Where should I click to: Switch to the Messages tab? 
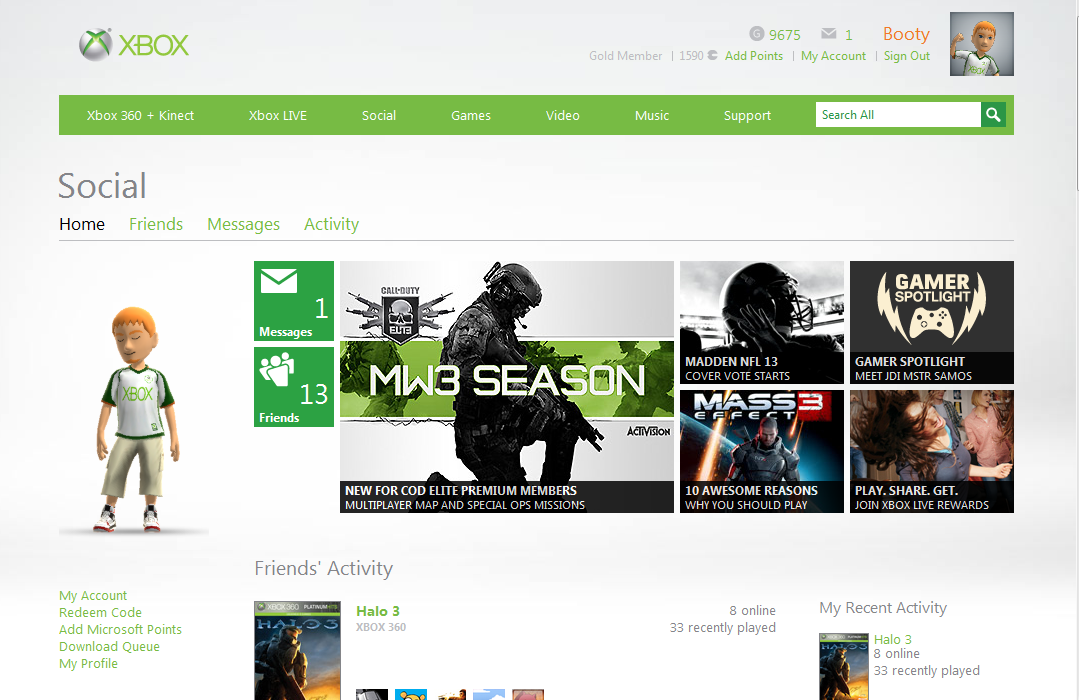point(244,224)
